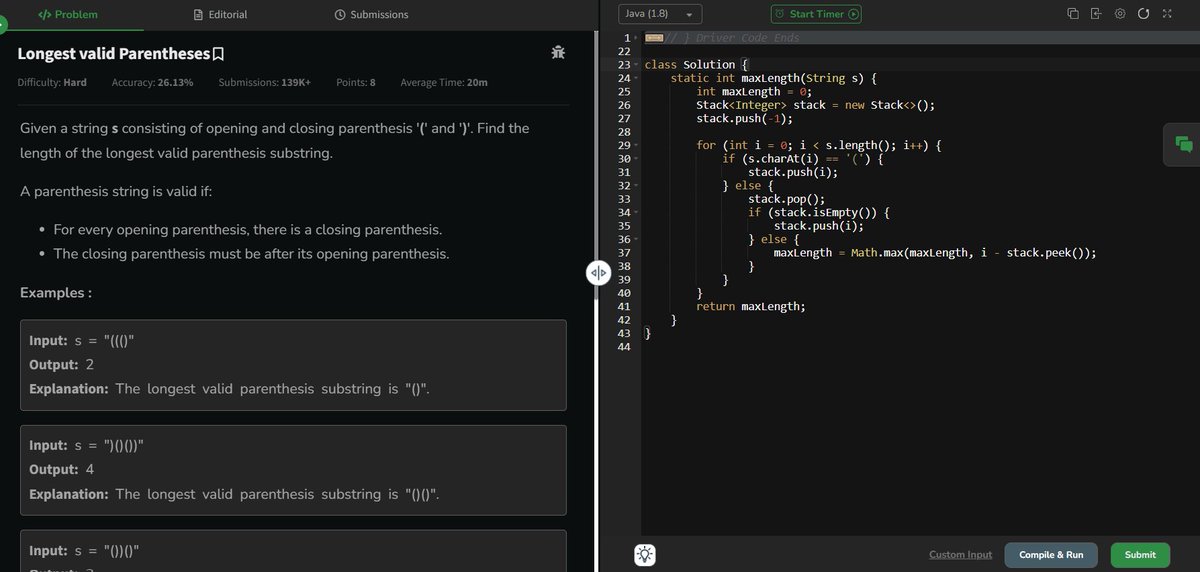Submit the solution
This screenshot has height=572, width=1200.
coord(1140,555)
